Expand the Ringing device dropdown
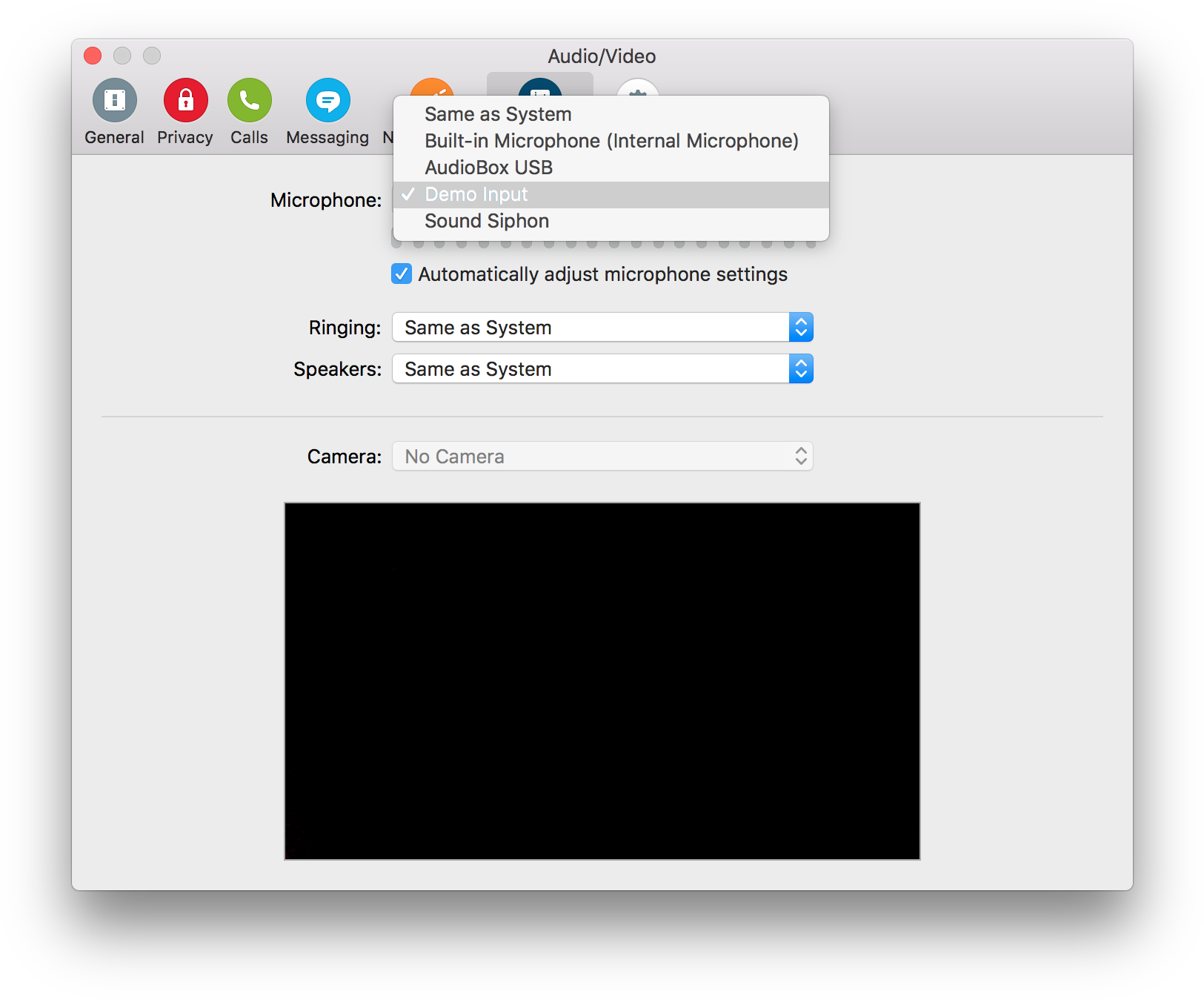 [x=602, y=328]
